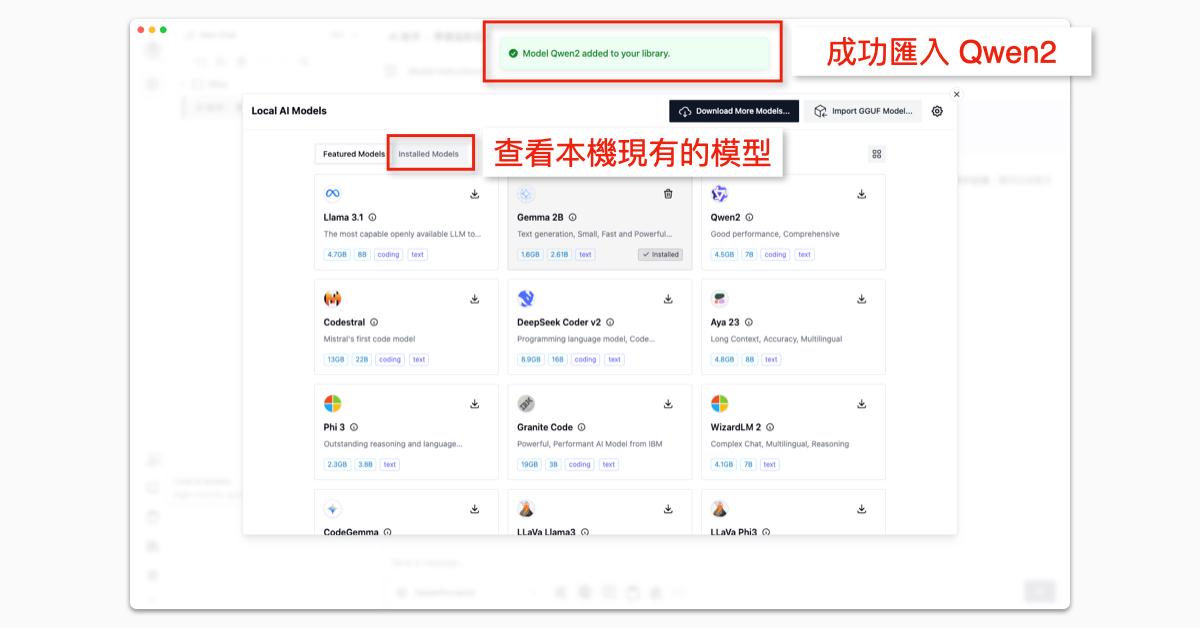Image resolution: width=1200 pixels, height=628 pixels.
Task: Show info for Granite Code
Action: point(581,427)
